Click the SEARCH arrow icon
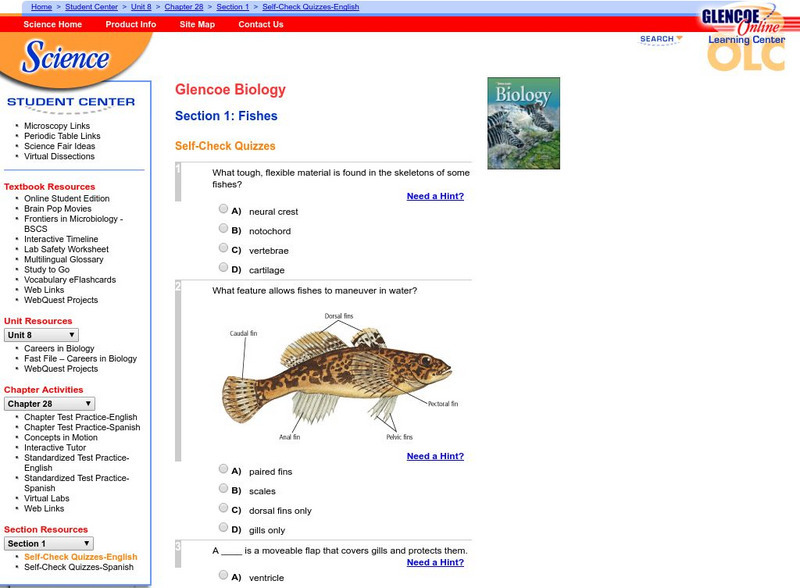This screenshot has width=800, height=588. point(678,36)
